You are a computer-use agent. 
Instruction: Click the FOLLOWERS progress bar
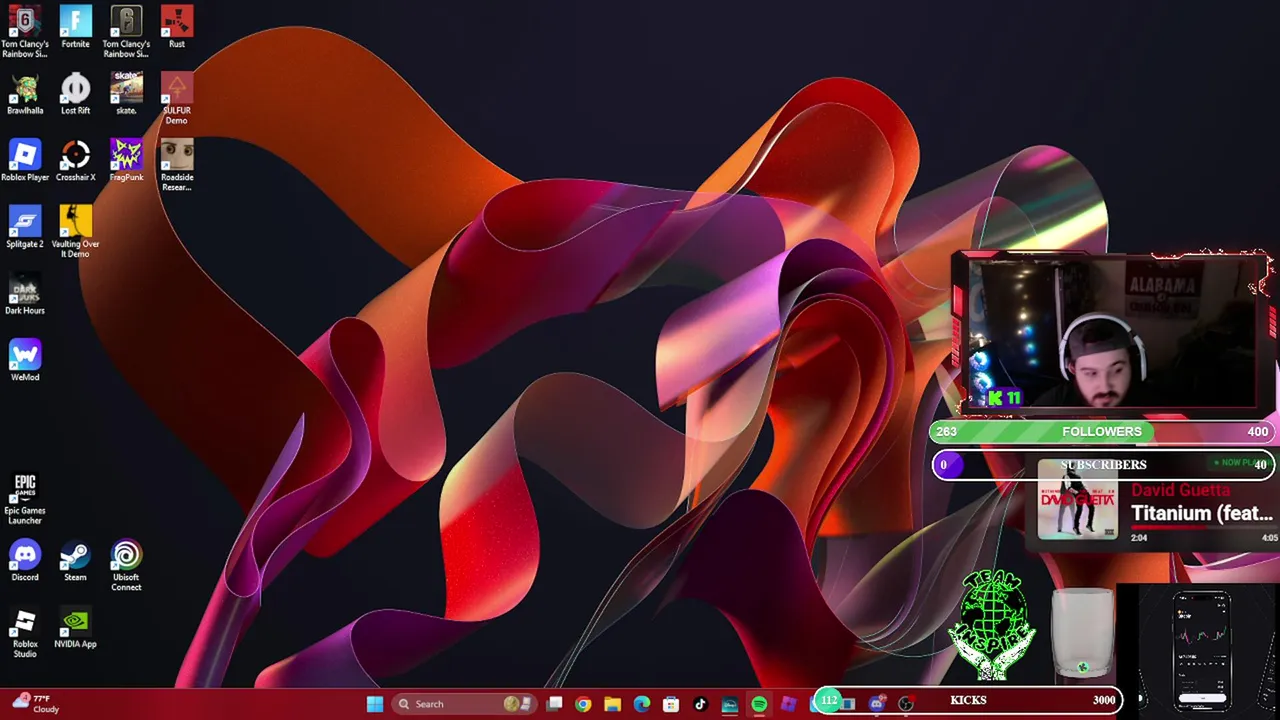click(1102, 432)
